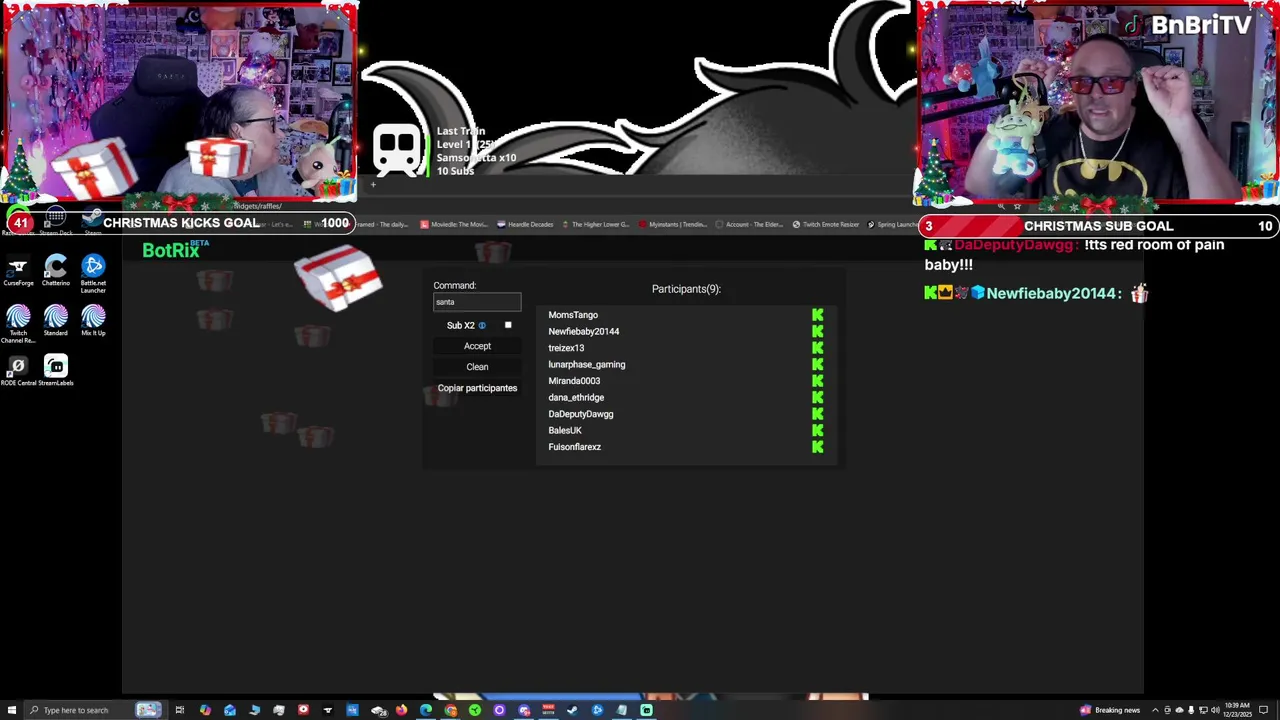Launch the Battle.net Launcher shortcut
This screenshot has height=720, width=1280.
click(93, 271)
